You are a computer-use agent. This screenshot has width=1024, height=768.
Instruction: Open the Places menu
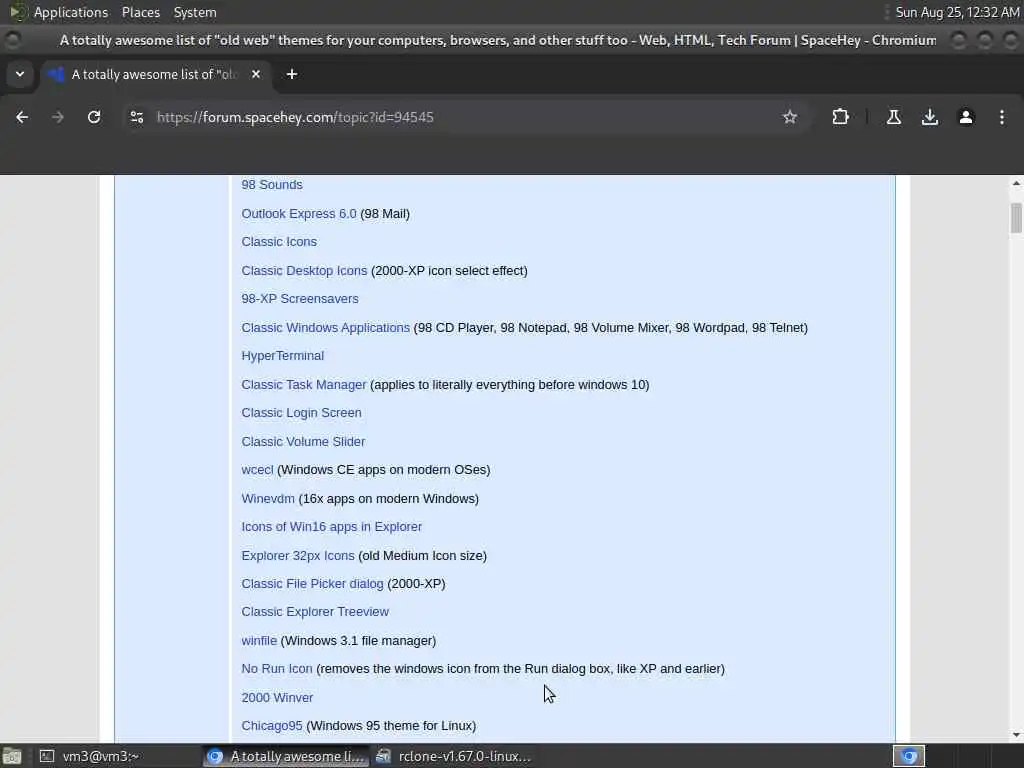pyautogui.click(x=140, y=12)
